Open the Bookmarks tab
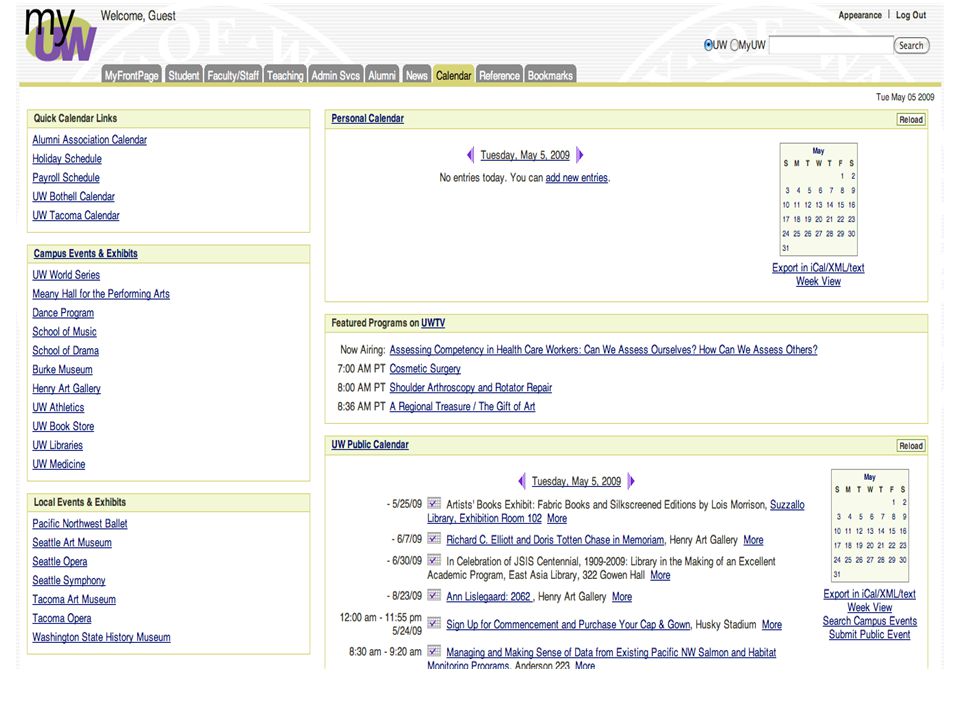The height and width of the screenshot is (720, 960). pos(550,75)
